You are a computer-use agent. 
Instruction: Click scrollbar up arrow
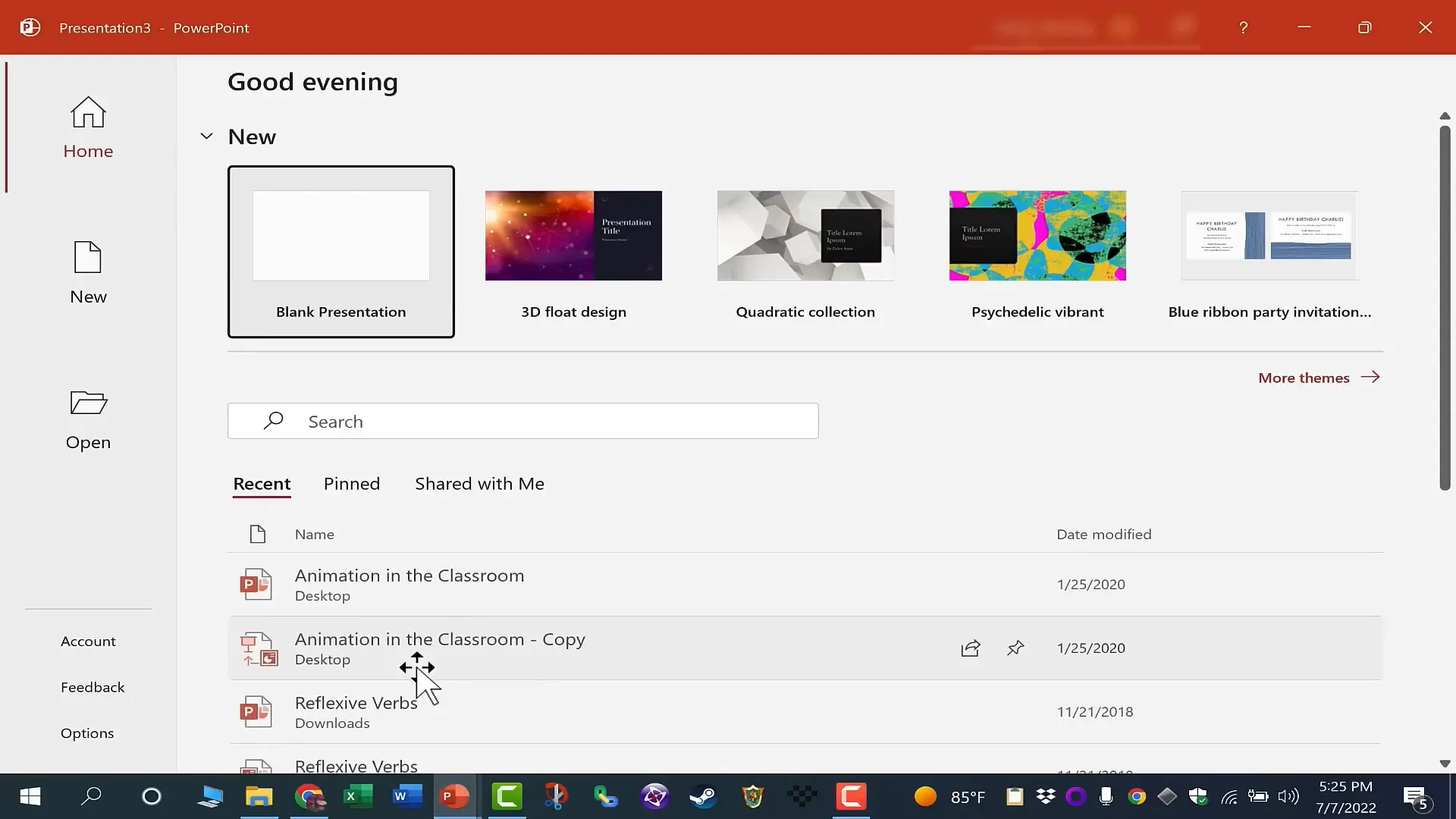[1445, 116]
